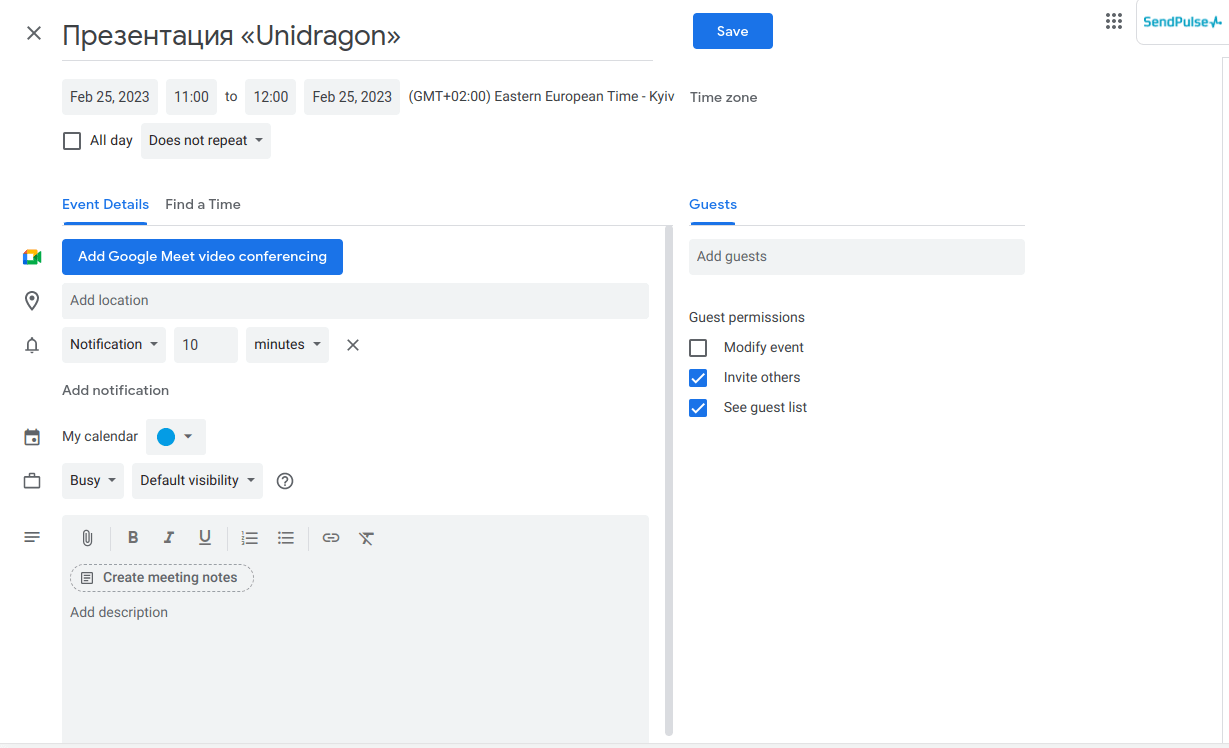Screen dimensions: 1229x748
Task: Remove formatting with the clear format icon
Action: [x=367, y=538]
